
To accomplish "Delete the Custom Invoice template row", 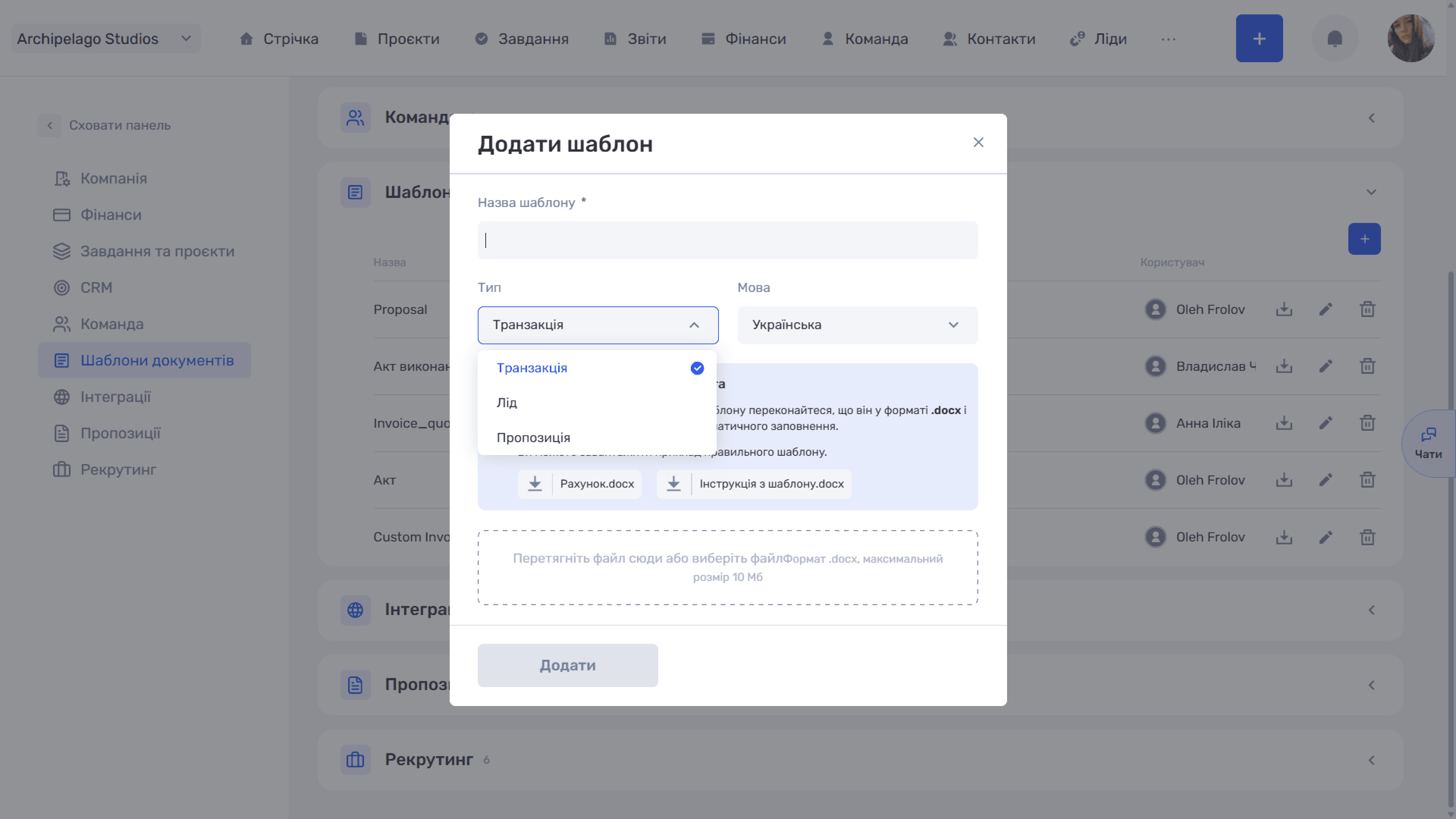I will pos(1367,537).
